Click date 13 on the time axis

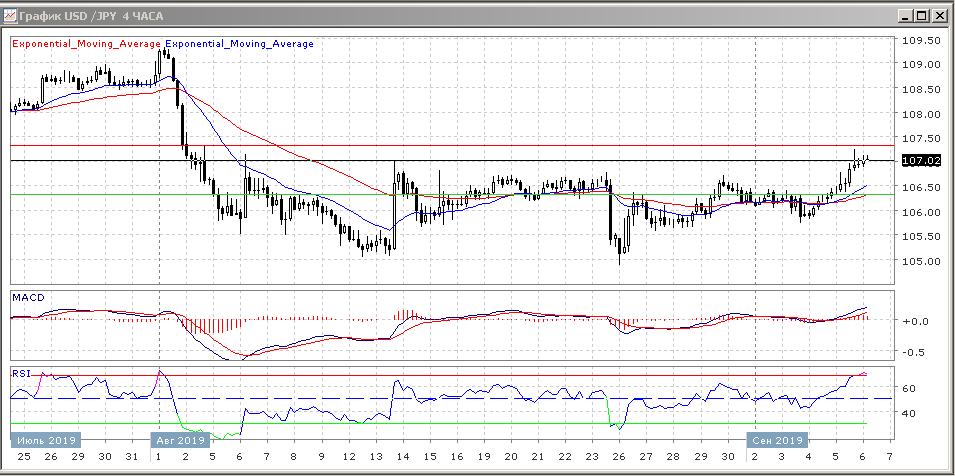click(372, 457)
